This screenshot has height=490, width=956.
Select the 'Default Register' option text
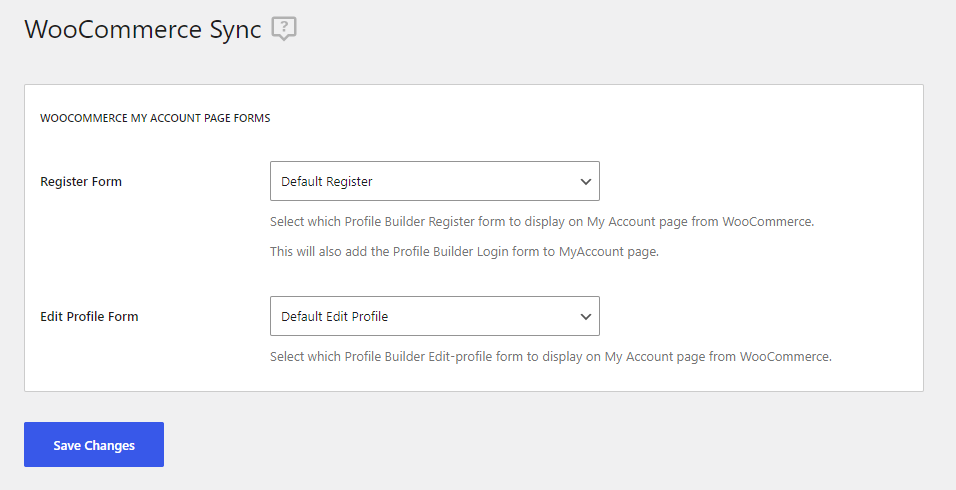pyautogui.click(x=327, y=182)
